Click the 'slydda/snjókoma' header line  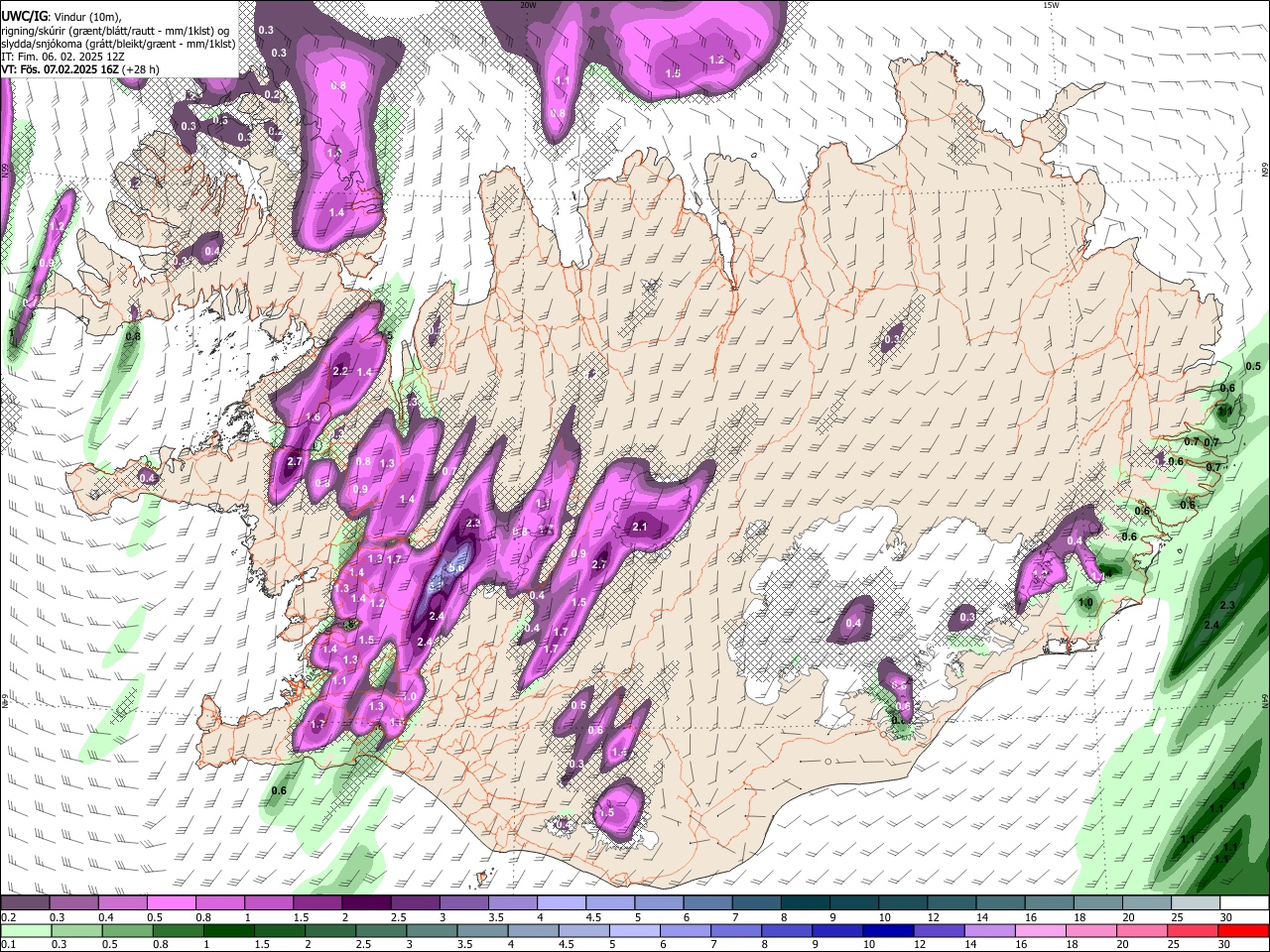118,44
